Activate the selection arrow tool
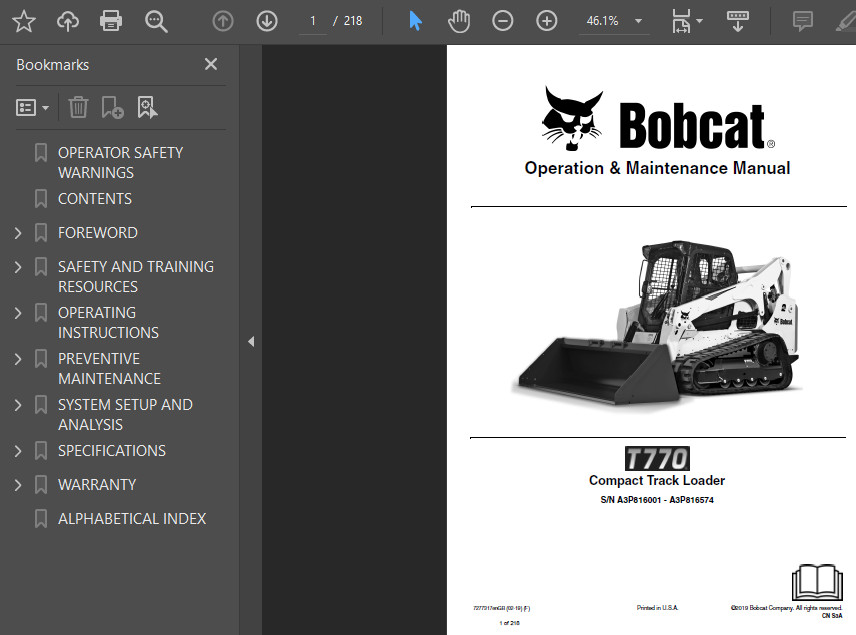856x635 pixels. [415, 21]
